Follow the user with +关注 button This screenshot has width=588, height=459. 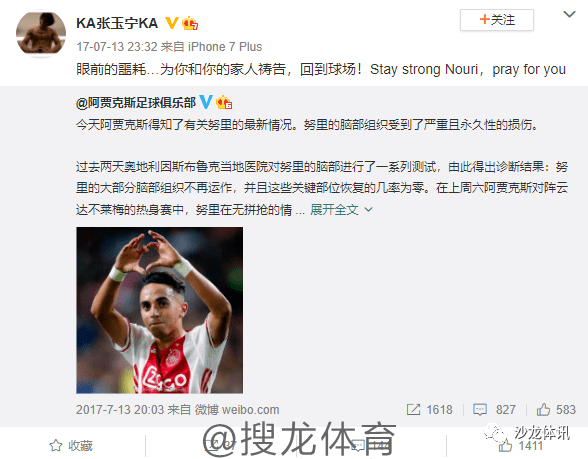(x=496, y=20)
